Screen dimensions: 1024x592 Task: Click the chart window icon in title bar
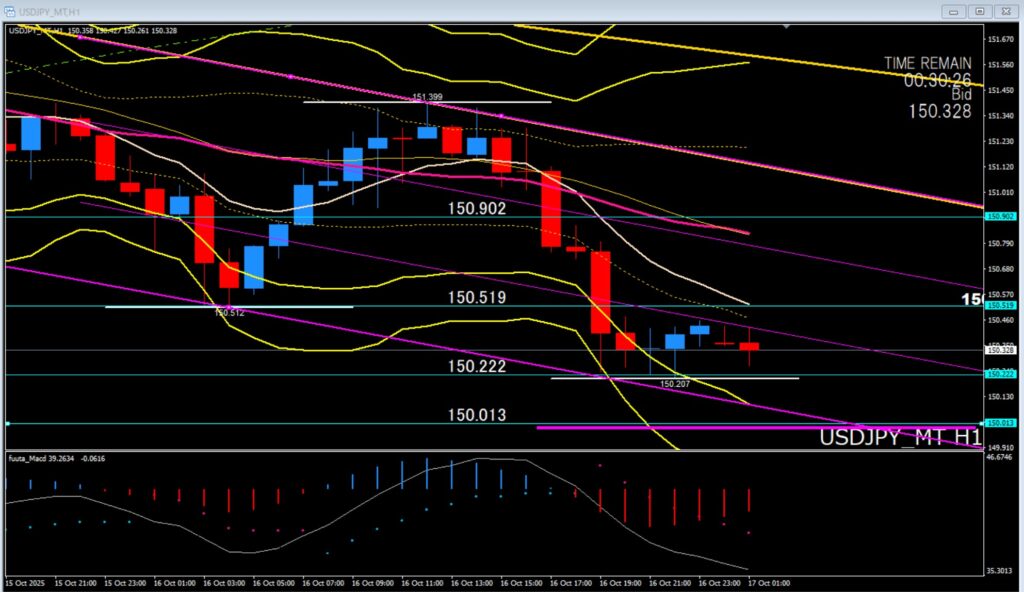(x=11, y=9)
